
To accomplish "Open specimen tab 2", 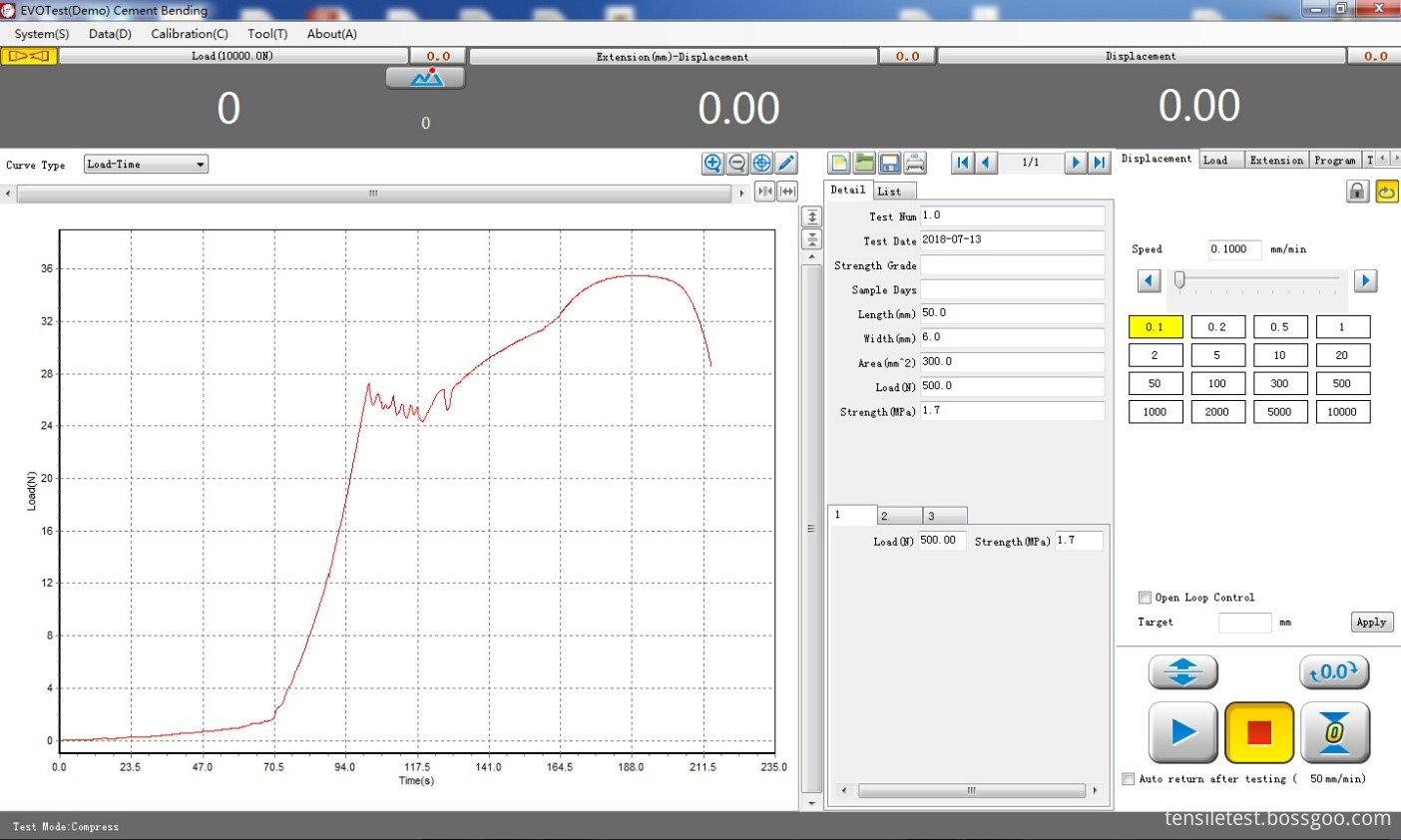I will click(900, 516).
